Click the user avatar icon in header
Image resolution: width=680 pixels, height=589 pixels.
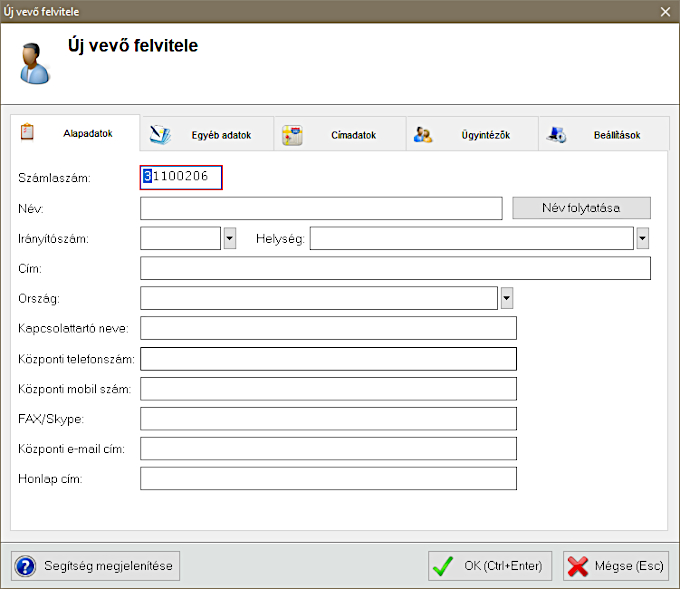tap(34, 62)
